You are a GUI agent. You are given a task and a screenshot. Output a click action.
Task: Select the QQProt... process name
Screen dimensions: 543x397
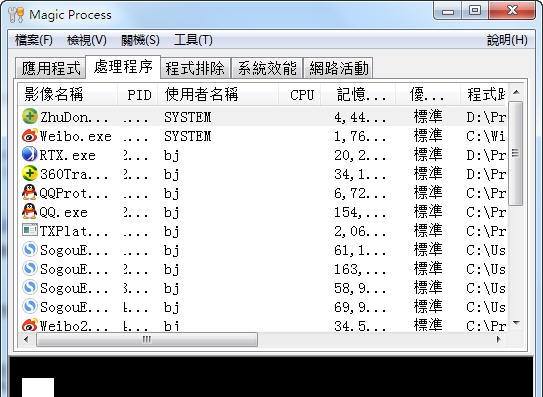(74, 193)
